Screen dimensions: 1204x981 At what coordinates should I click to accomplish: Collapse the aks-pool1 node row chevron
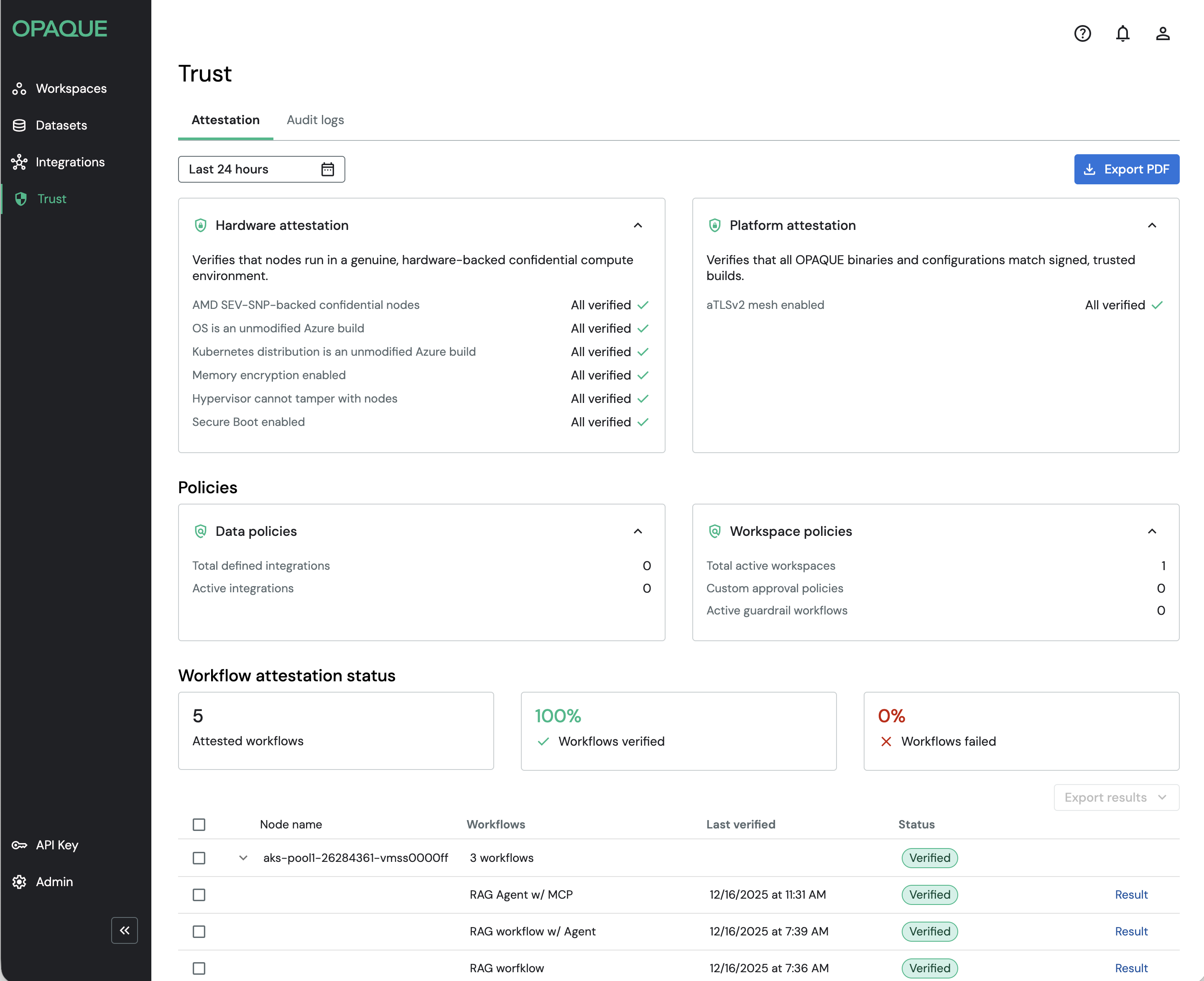click(x=243, y=858)
